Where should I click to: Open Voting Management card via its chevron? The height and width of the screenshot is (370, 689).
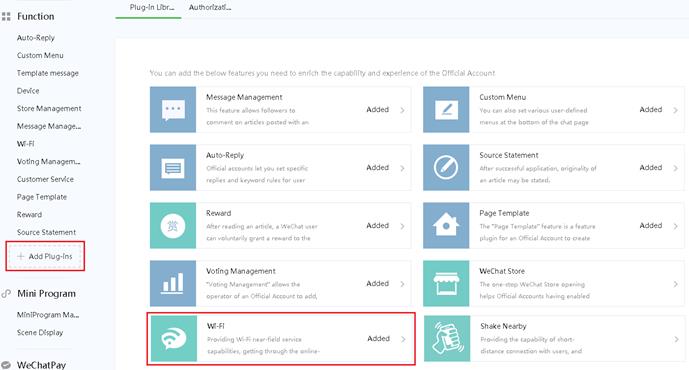[402, 284]
